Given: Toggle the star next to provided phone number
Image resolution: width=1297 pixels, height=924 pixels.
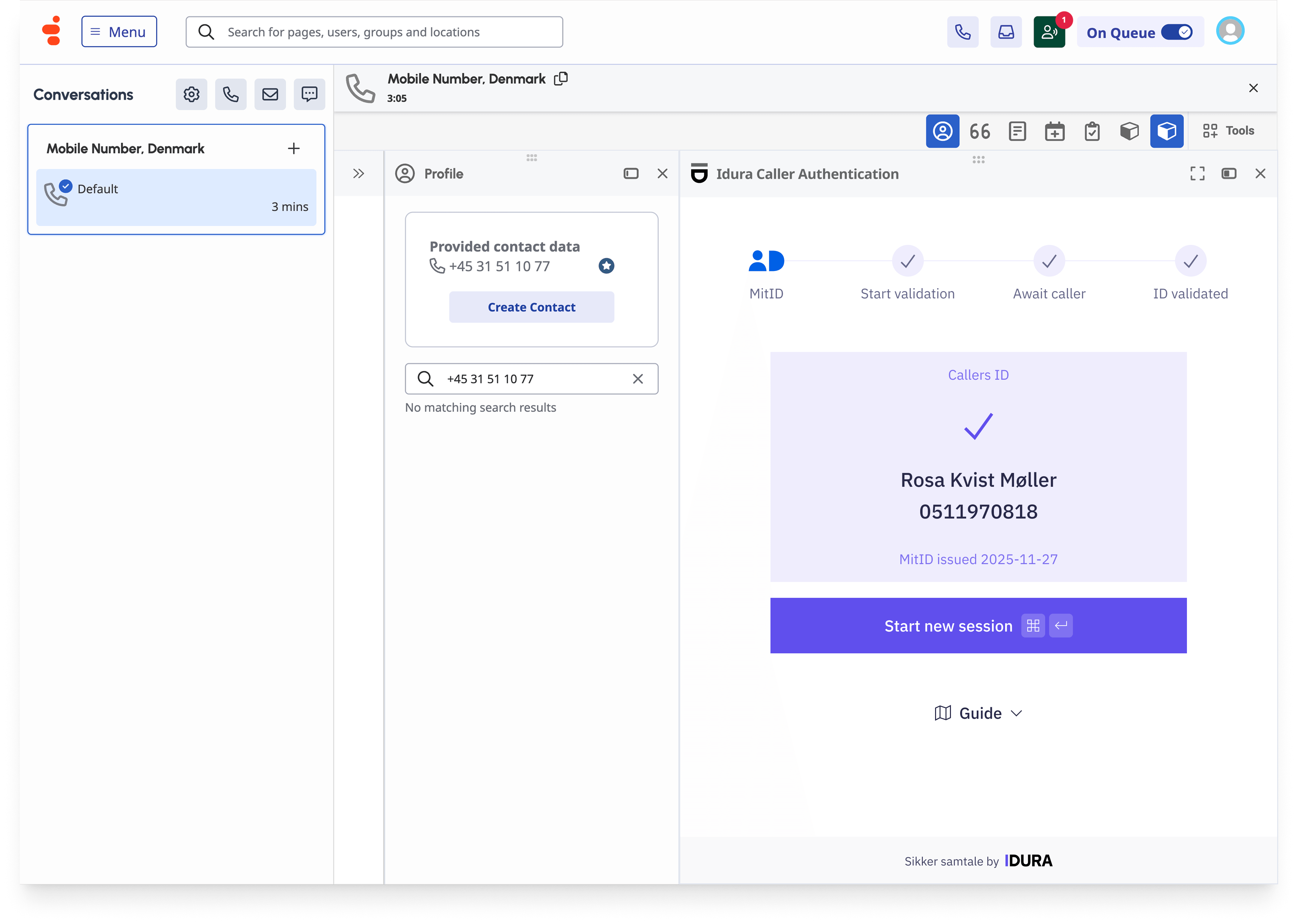Looking at the screenshot, I should (606, 266).
